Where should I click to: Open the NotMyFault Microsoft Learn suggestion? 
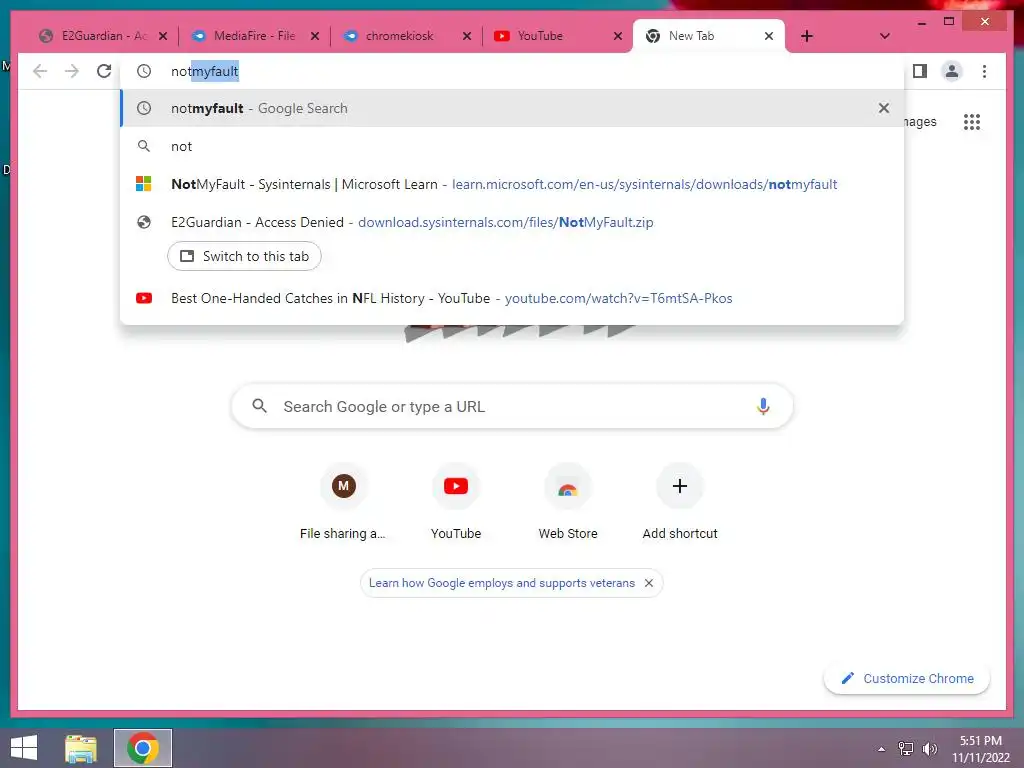[x=512, y=184]
